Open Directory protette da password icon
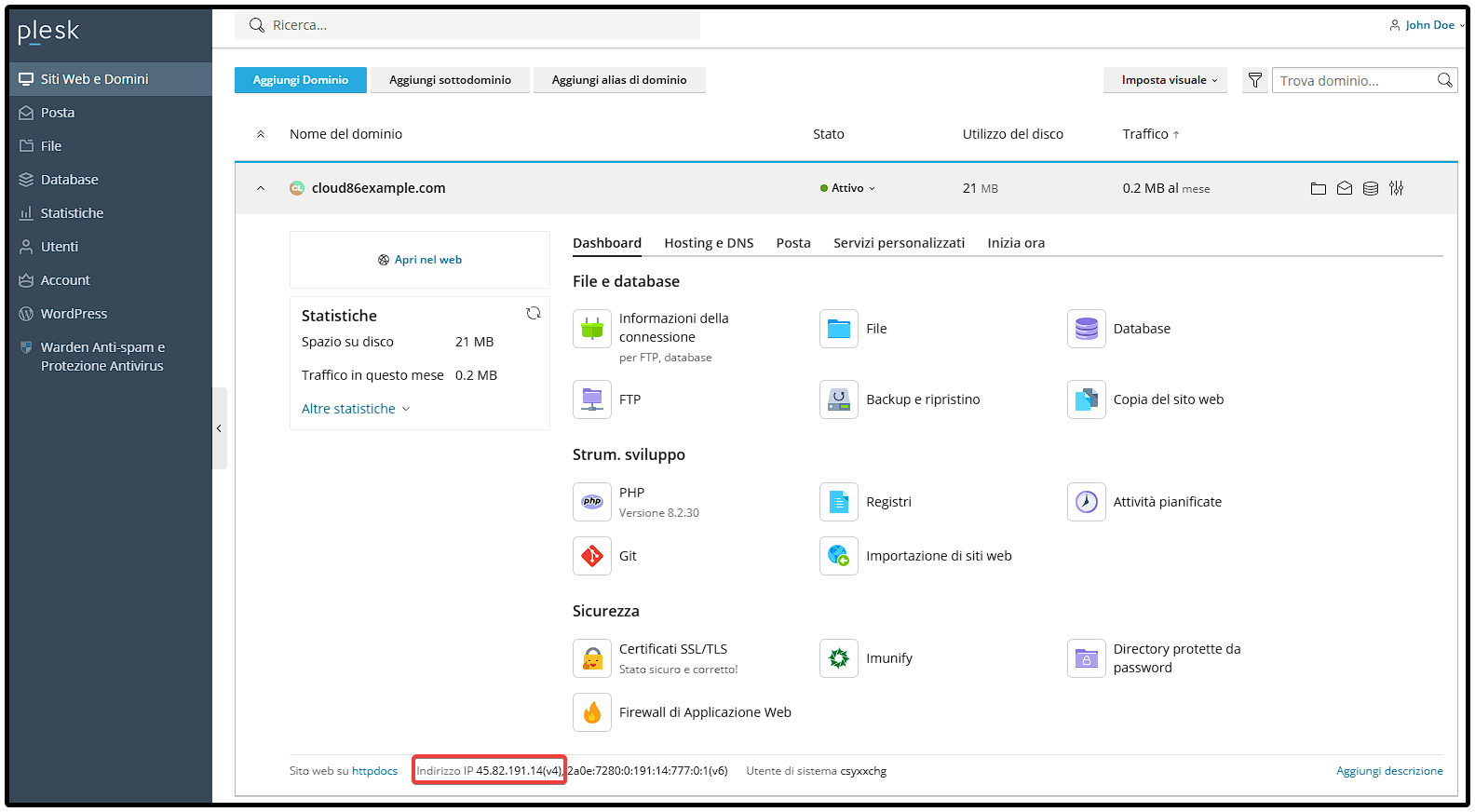This screenshot has height=812, width=1475. [x=1087, y=658]
